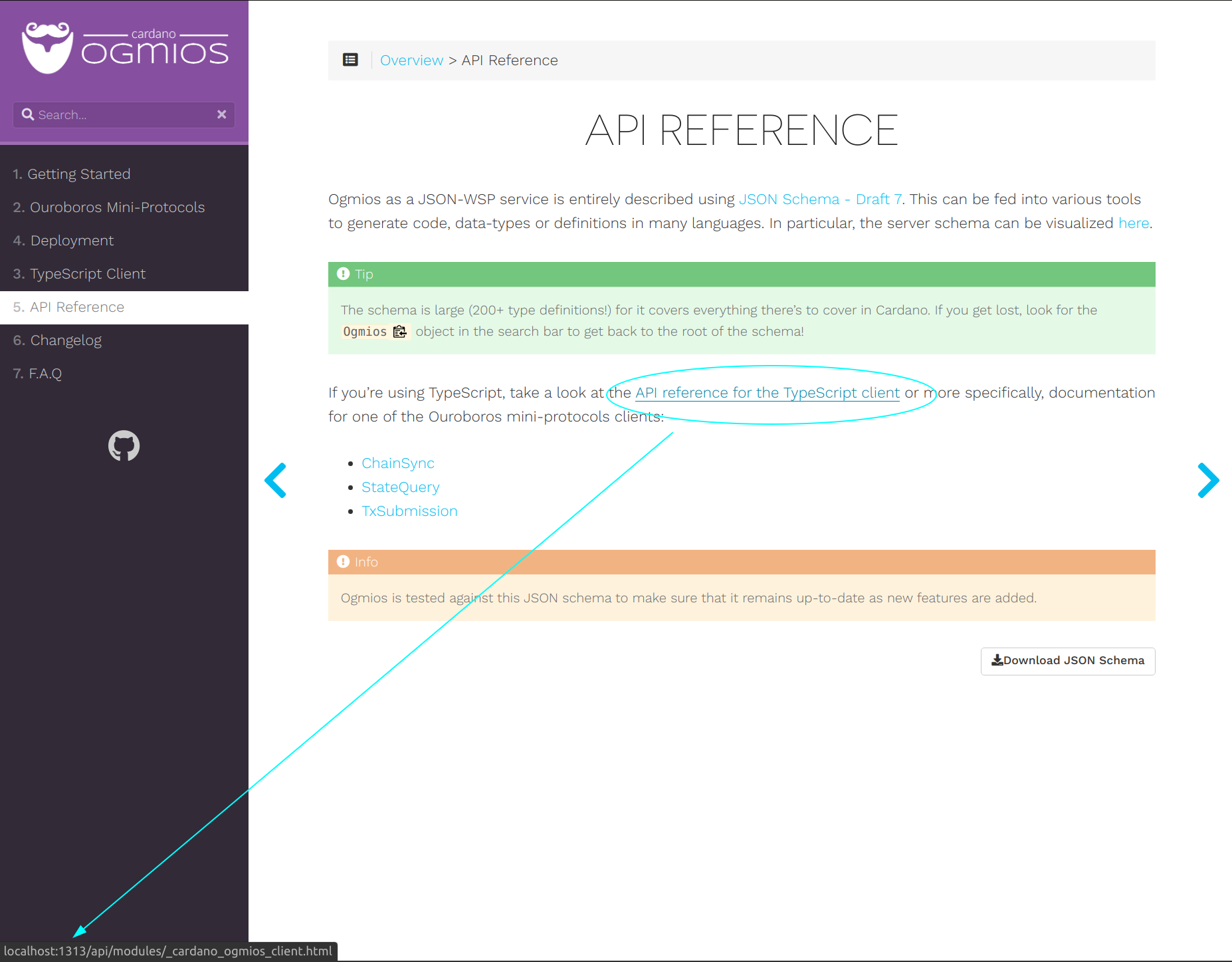Click the Cardano Ogmios logo
The image size is (1232, 962).
[125, 48]
